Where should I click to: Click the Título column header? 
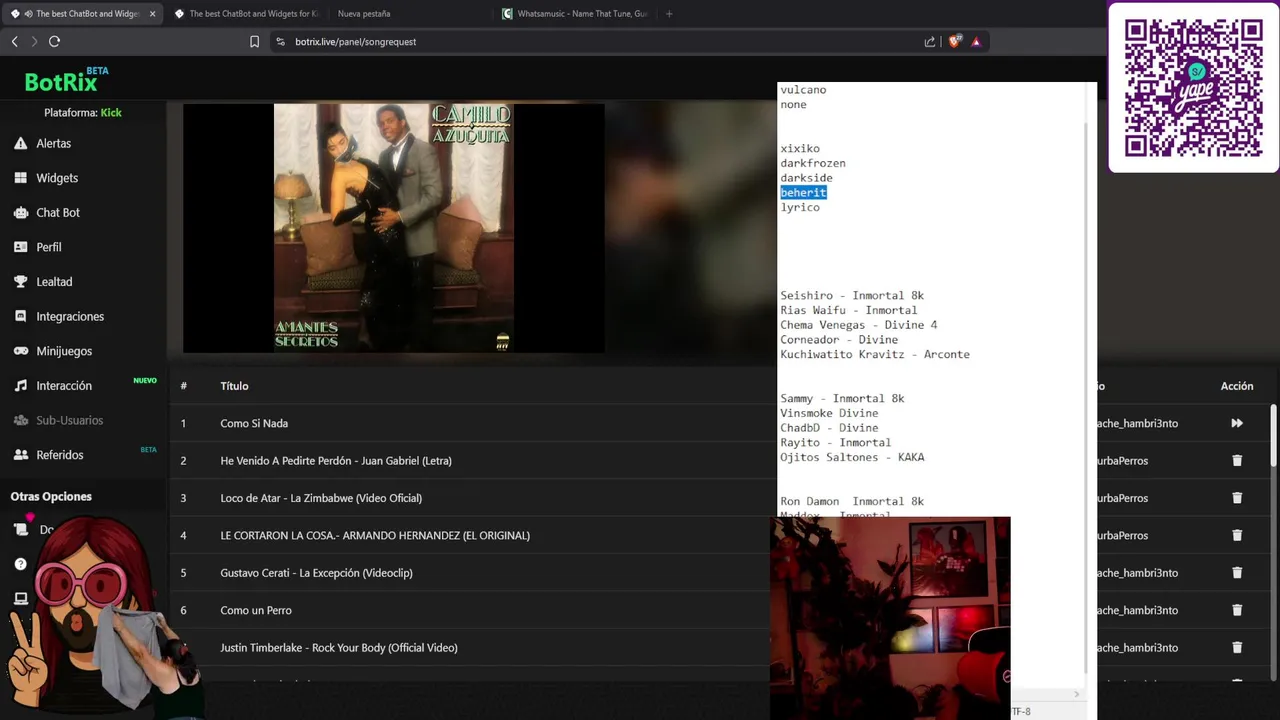point(234,386)
